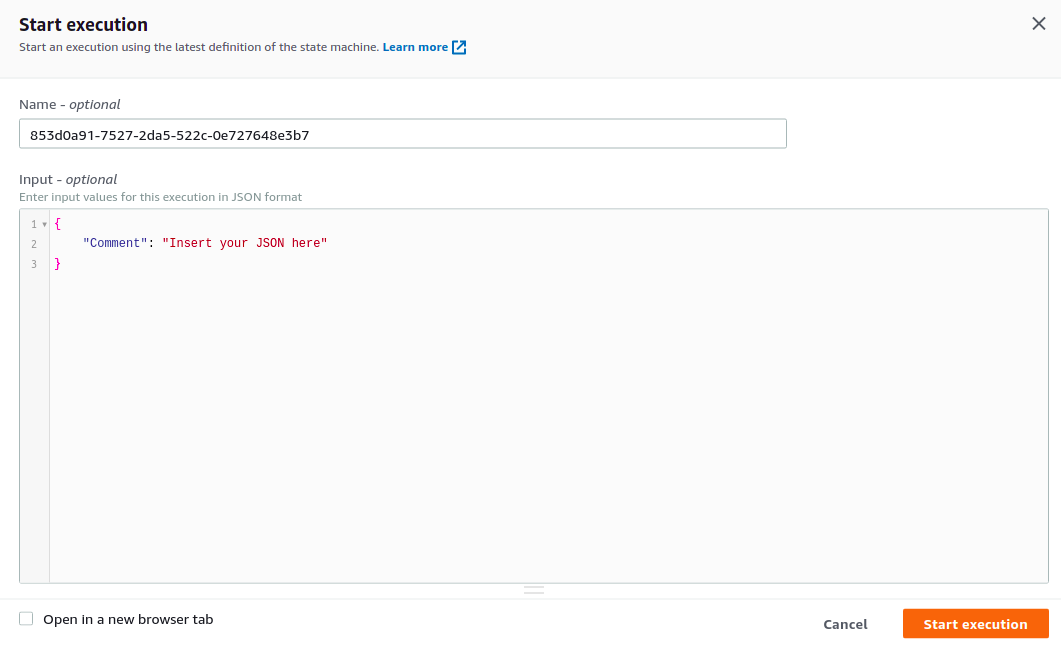Screen dimensions: 1061x645
Task: Collapse the JSON block at line 1
Action: click(x=45, y=224)
